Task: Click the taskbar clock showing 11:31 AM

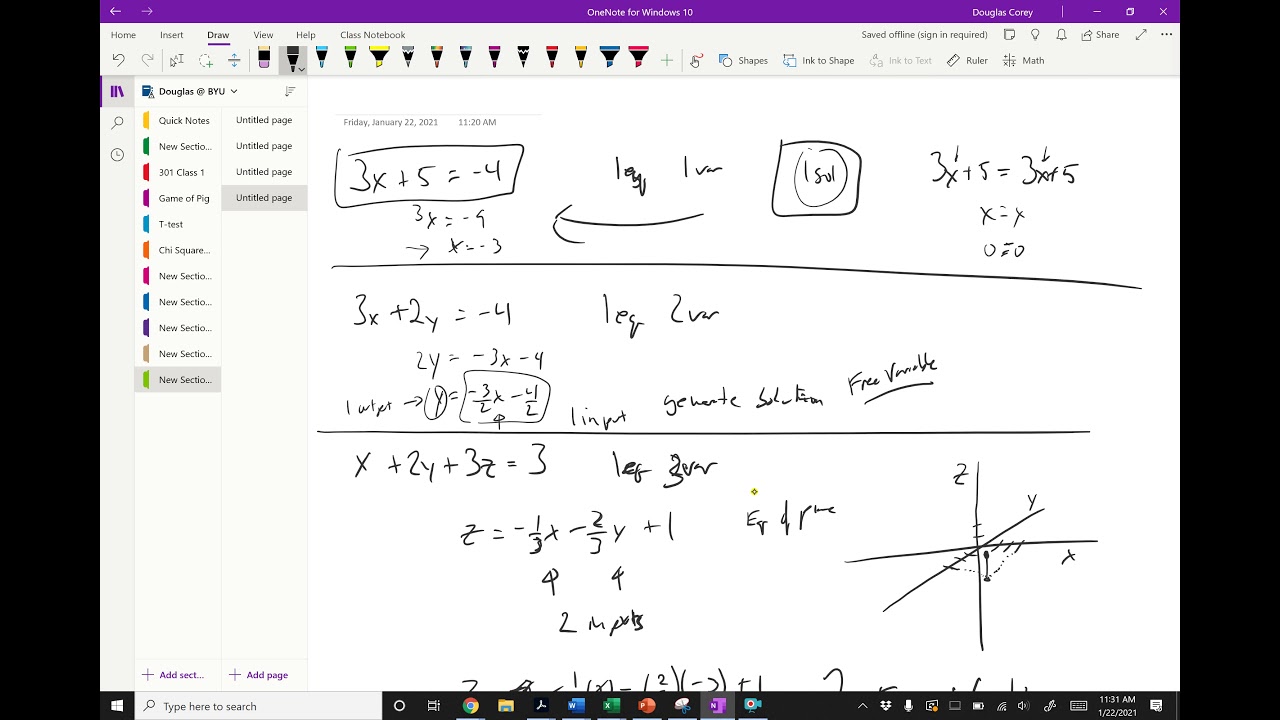Action: 1116,706
